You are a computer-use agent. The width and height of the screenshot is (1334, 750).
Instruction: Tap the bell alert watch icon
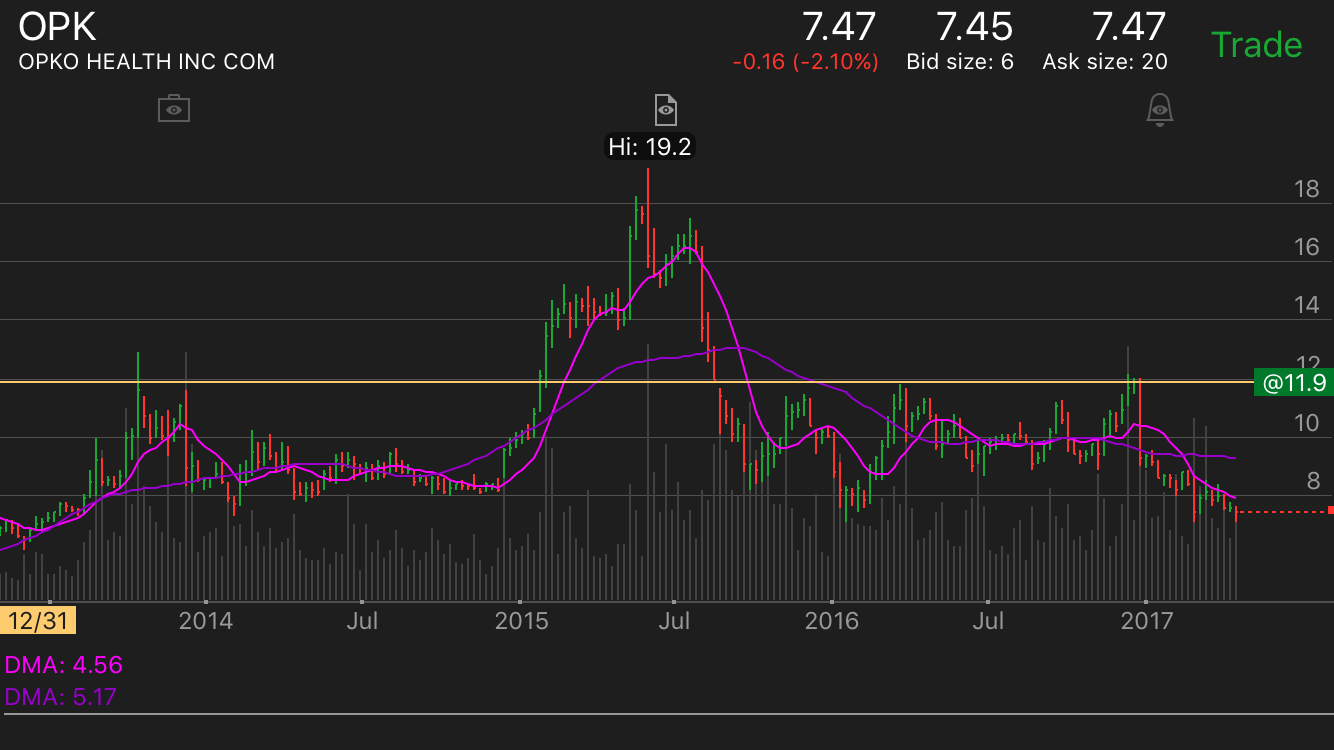1159,109
